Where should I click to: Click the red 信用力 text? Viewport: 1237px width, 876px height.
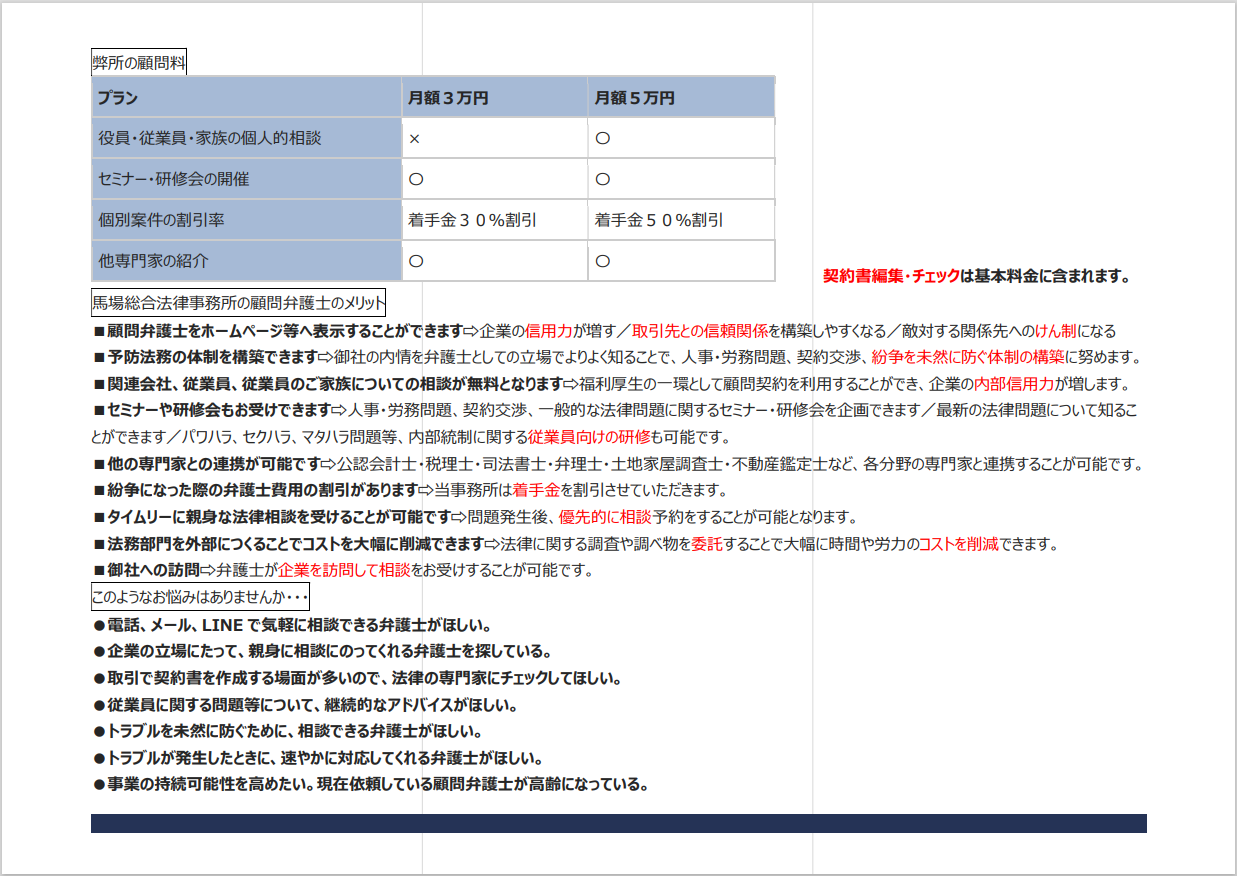(x=549, y=331)
